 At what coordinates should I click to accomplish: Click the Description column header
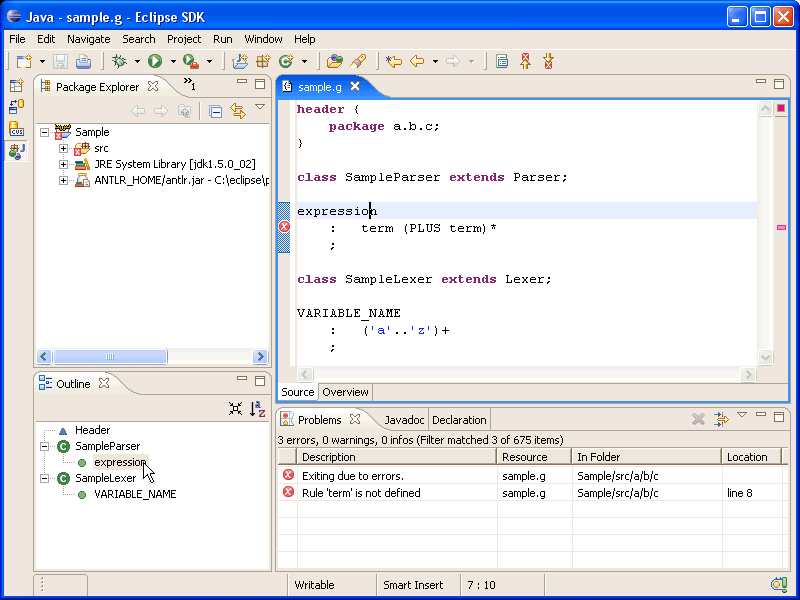[x=328, y=457]
